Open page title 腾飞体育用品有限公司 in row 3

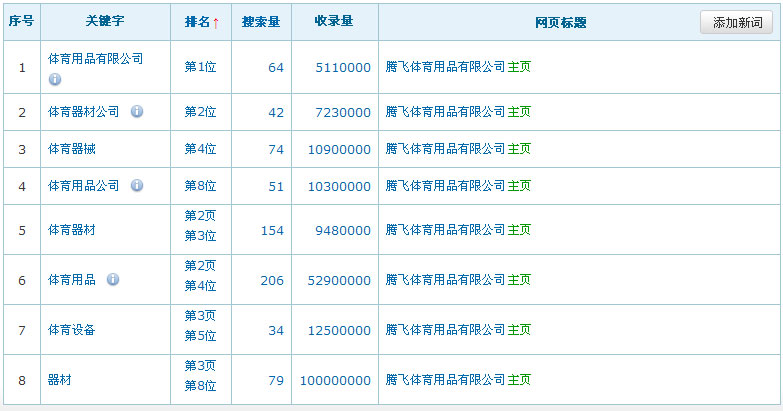pyautogui.click(x=446, y=148)
